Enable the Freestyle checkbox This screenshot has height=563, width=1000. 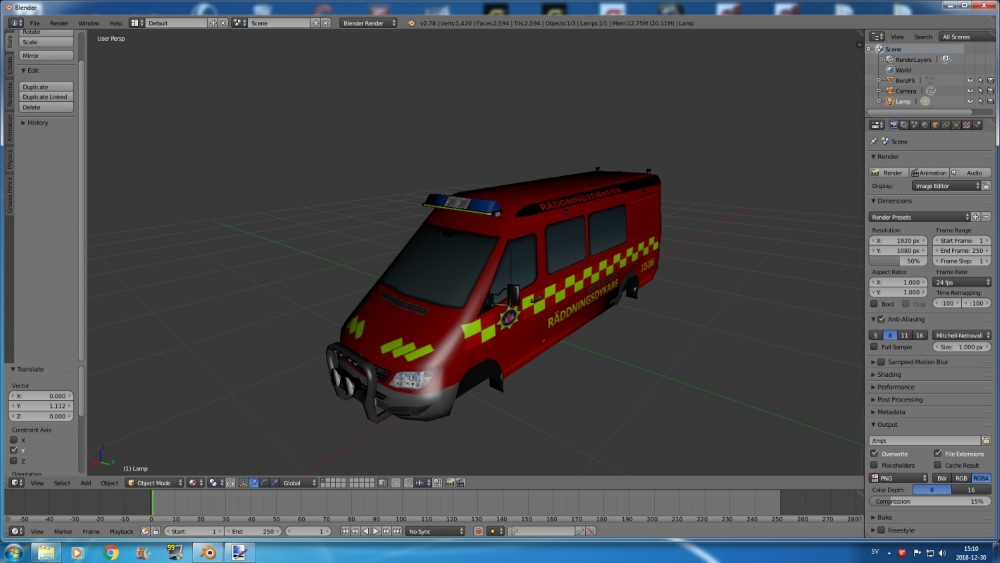click(x=881, y=530)
